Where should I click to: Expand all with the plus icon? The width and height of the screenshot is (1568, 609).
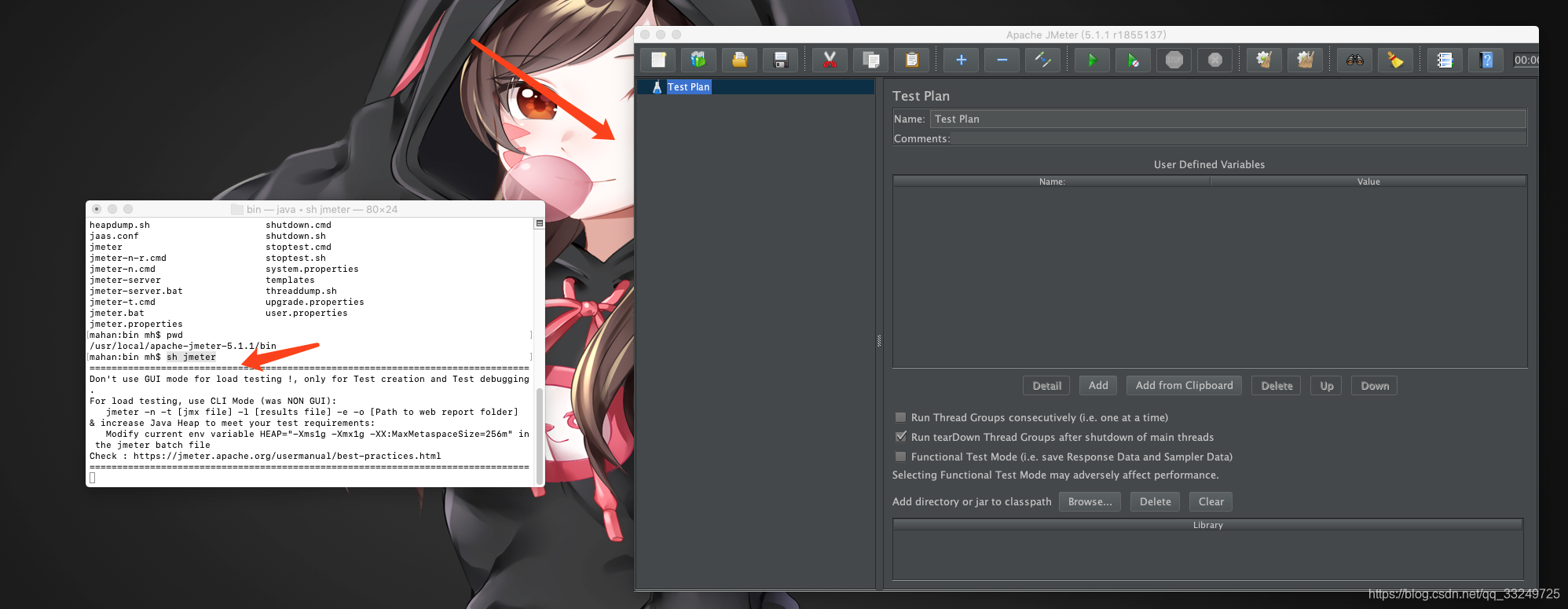(x=961, y=60)
